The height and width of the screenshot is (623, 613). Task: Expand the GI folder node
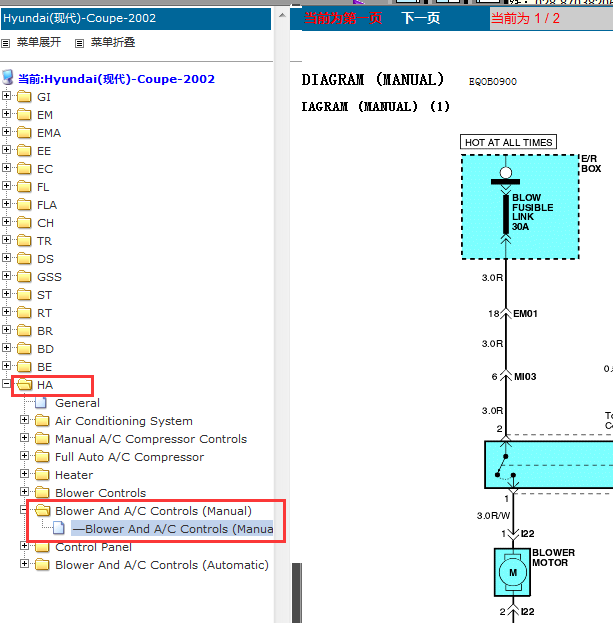6,96
